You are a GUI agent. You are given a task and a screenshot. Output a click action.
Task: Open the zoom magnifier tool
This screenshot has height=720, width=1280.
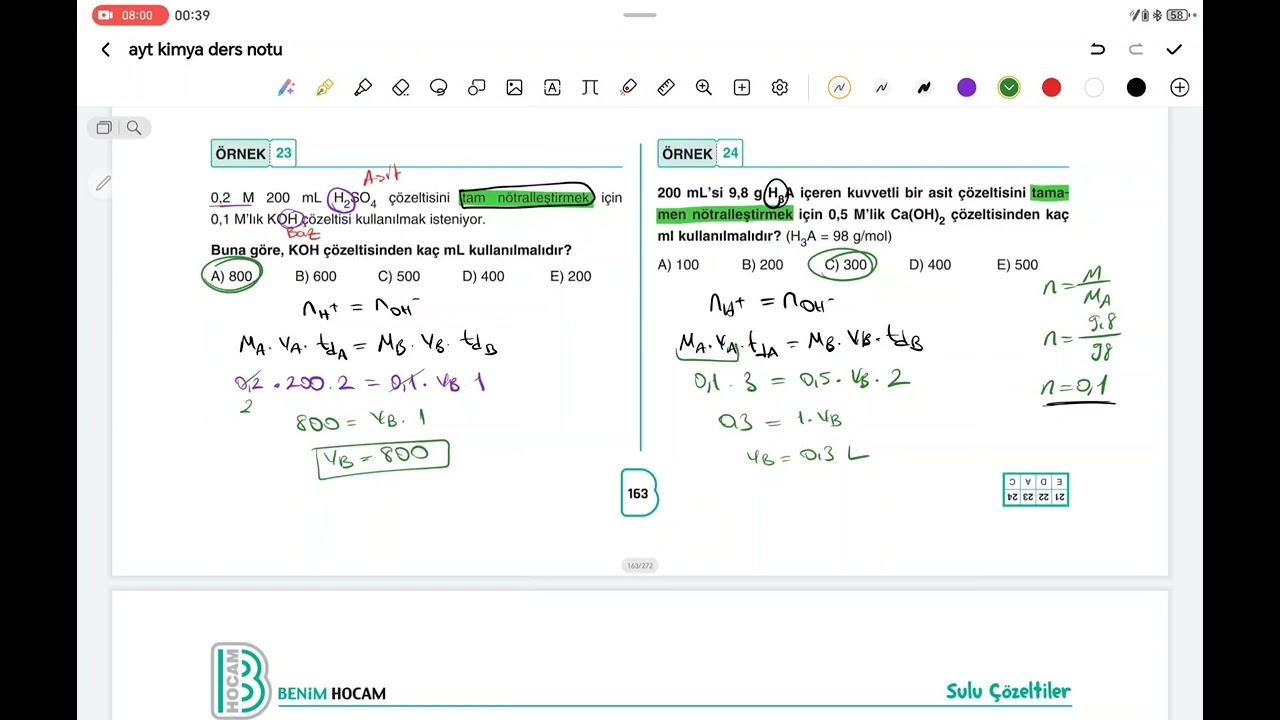point(704,88)
